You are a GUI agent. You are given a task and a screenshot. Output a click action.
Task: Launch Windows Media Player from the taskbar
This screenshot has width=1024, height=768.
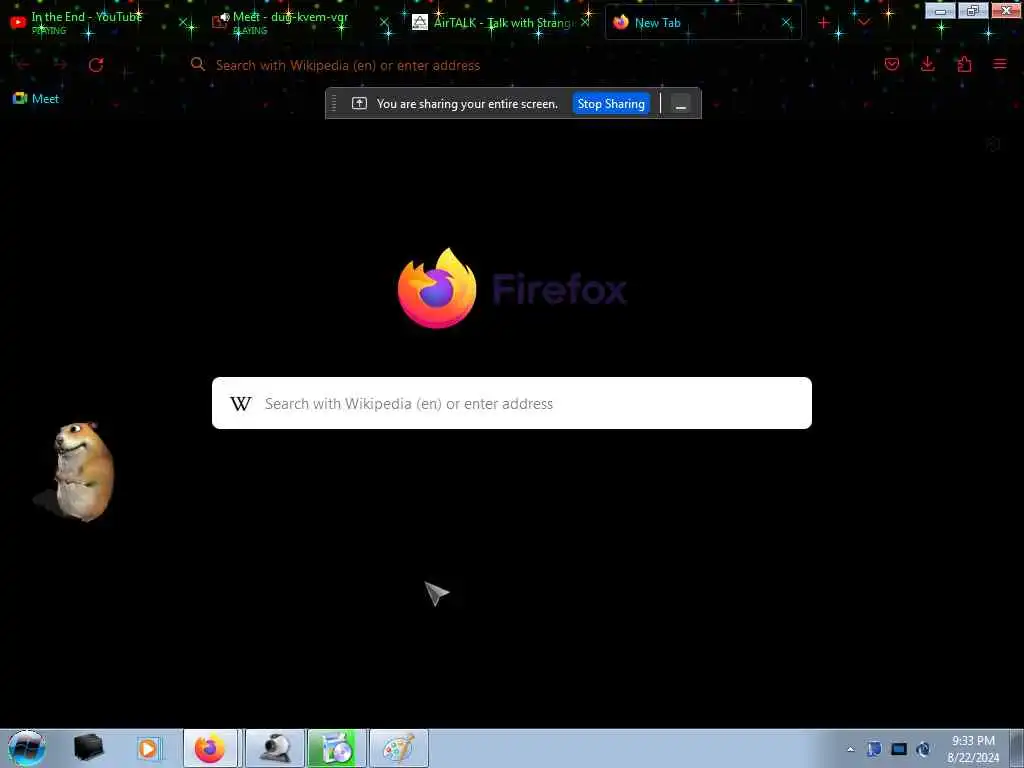point(148,748)
